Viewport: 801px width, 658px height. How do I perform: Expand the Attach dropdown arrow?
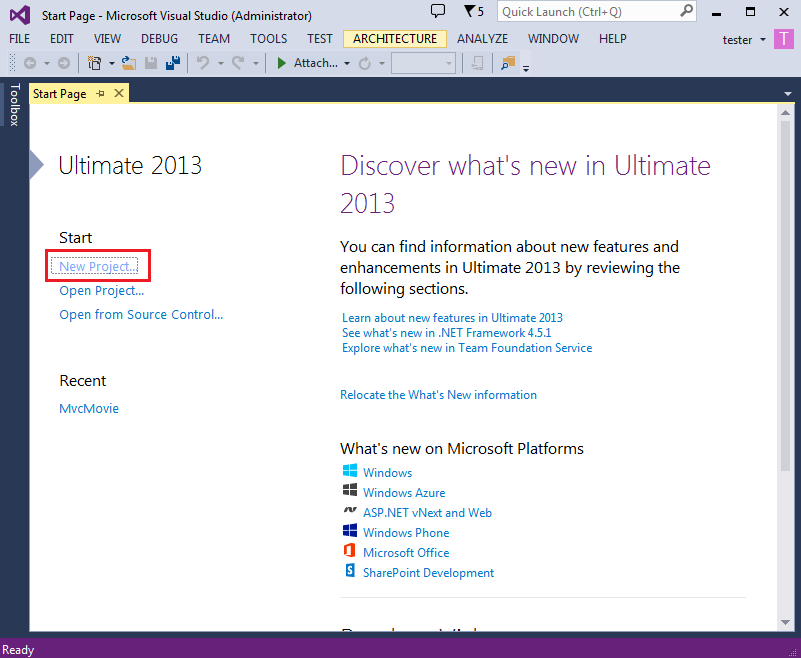coord(347,64)
